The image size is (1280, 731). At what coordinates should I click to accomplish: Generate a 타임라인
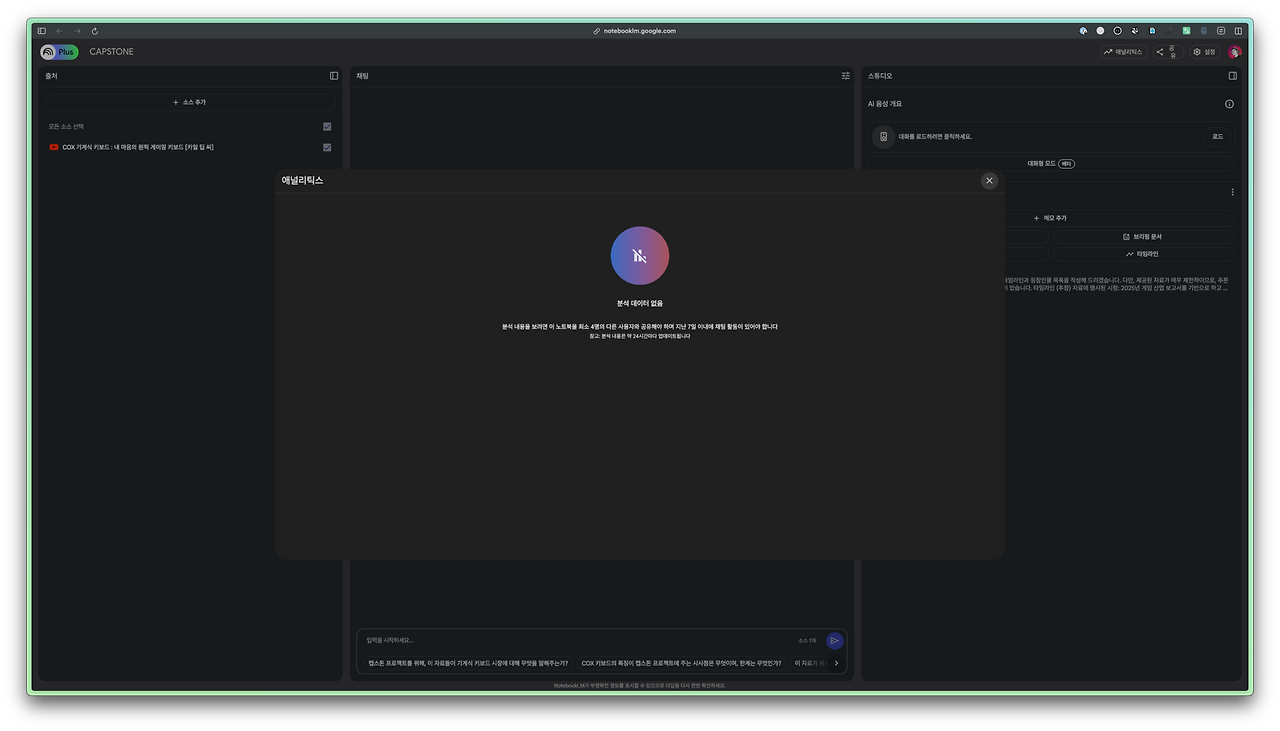tap(1142, 254)
